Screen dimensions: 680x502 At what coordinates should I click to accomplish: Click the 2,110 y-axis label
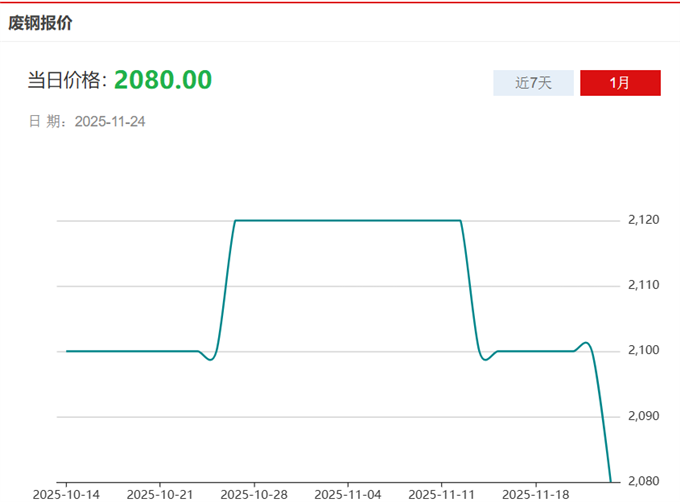645,286
